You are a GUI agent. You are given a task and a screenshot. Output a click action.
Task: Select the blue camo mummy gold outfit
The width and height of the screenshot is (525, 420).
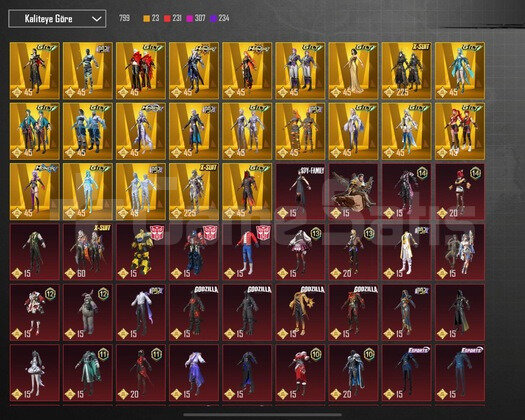click(88, 71)
